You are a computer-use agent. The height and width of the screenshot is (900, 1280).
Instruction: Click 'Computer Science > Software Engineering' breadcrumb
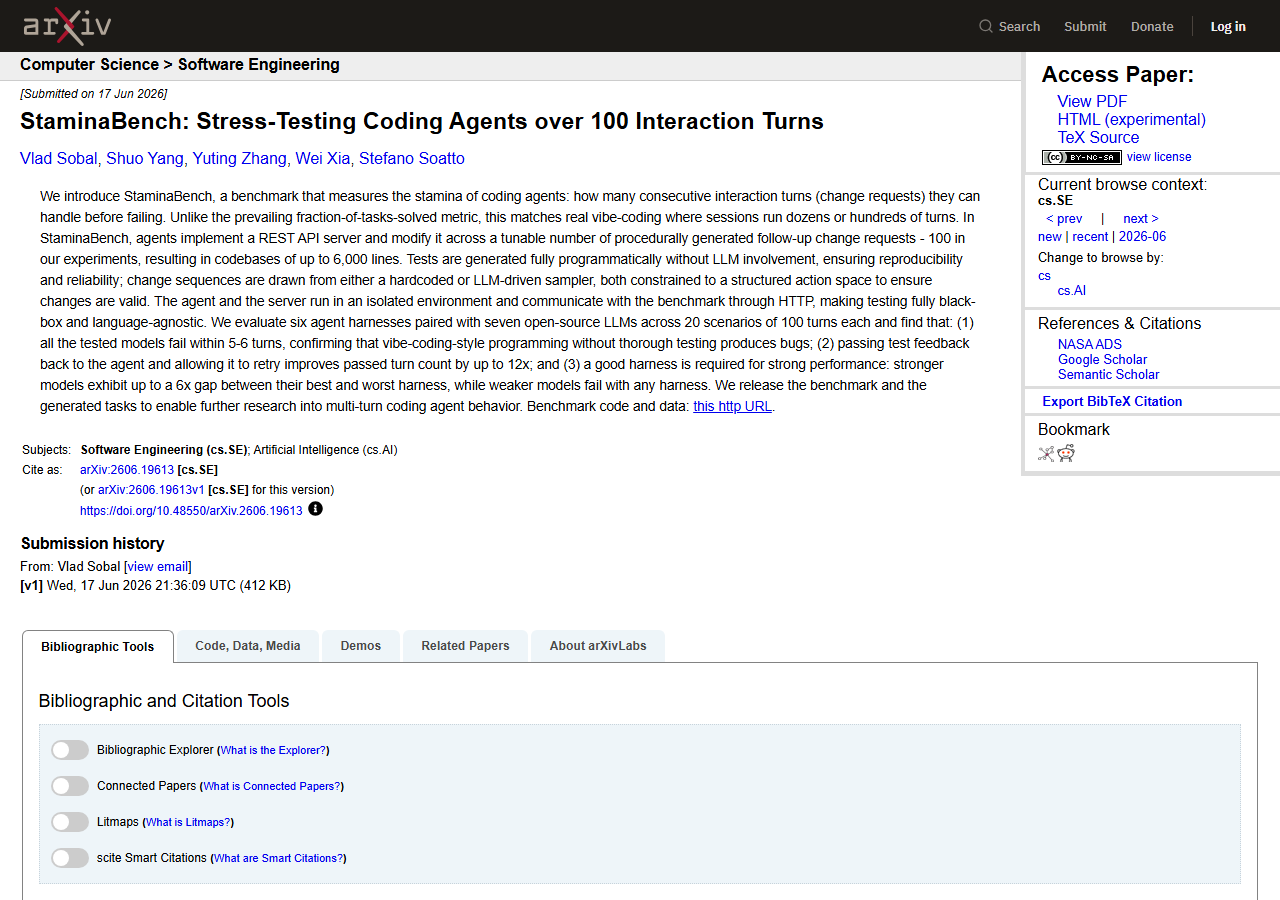180,65
